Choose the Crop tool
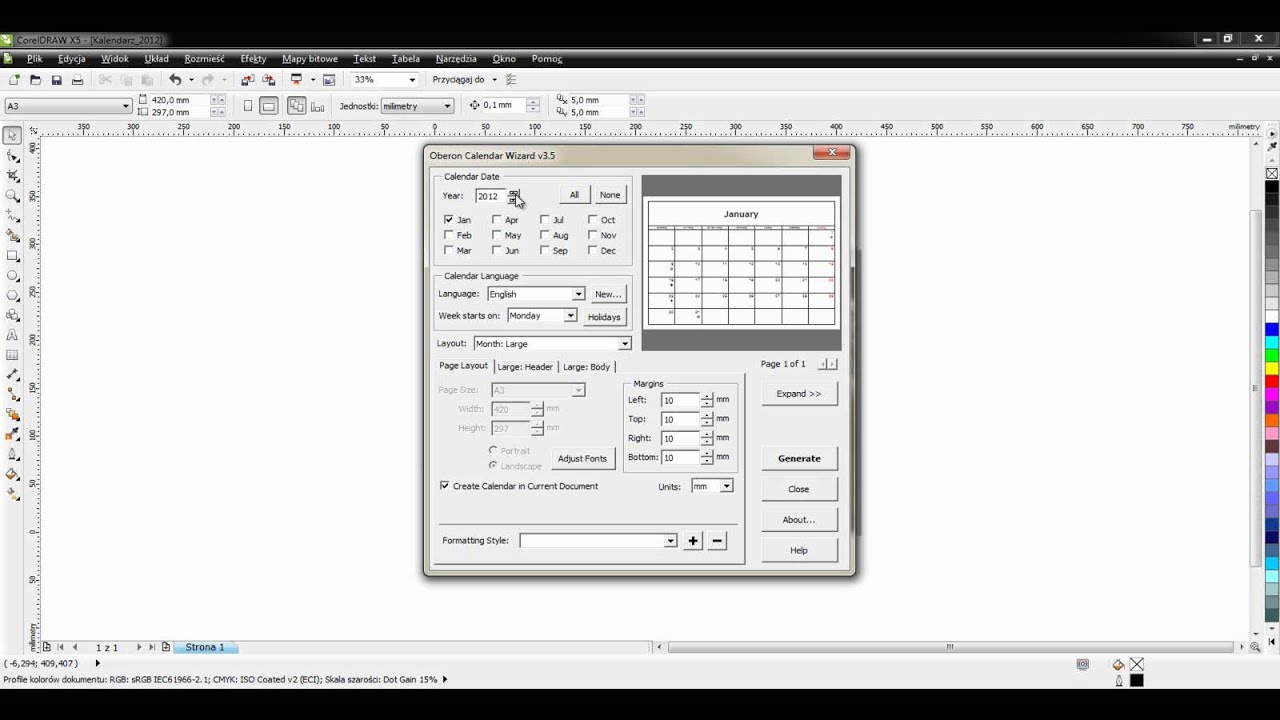 pyautogui.click(x=13, y=175)
